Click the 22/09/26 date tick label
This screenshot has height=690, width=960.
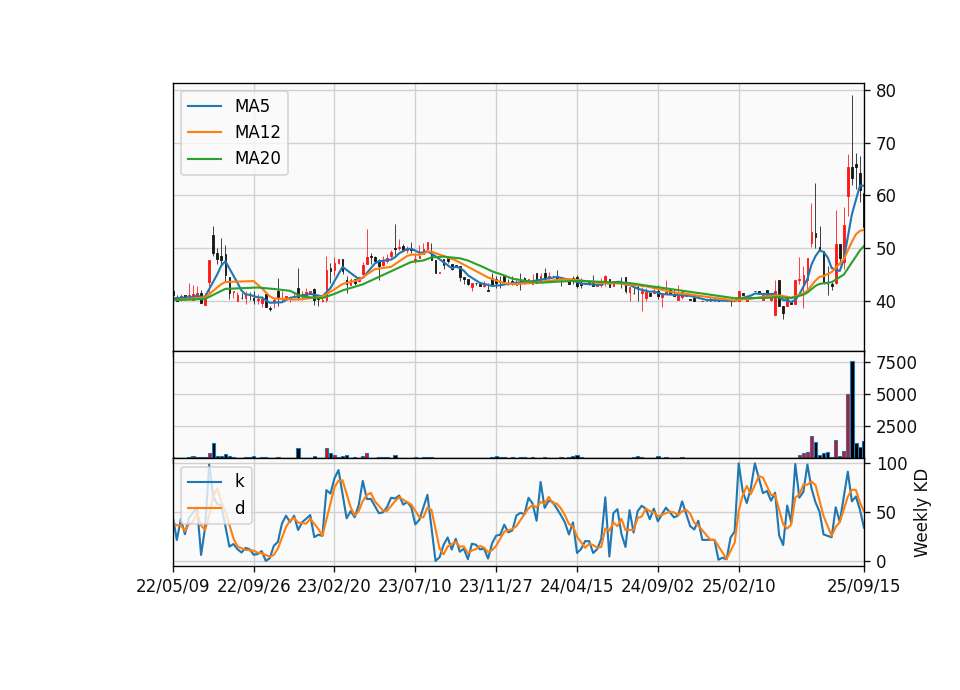[253, 586]
